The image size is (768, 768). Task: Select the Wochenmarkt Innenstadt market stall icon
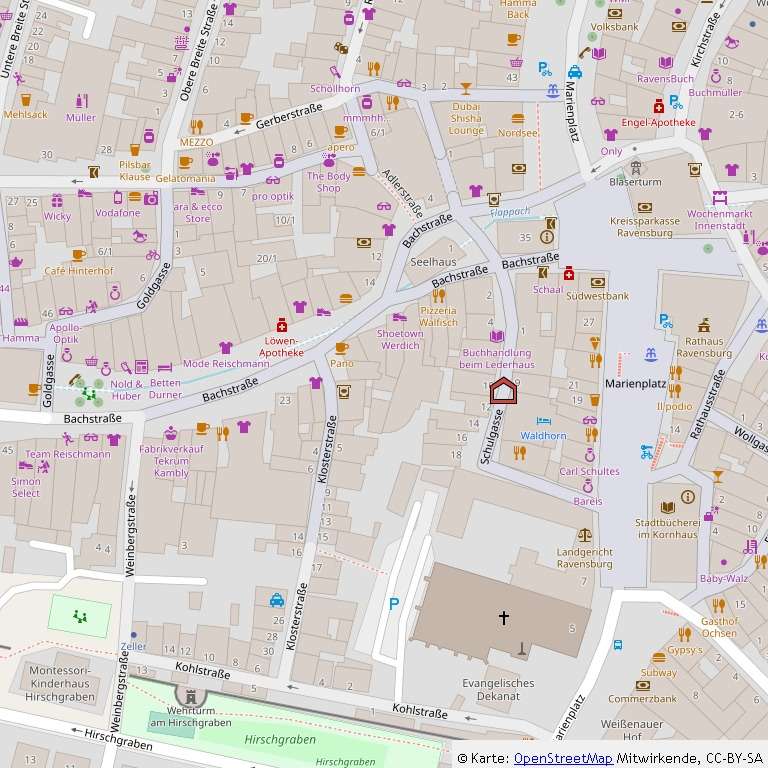(x=720, y=198)
